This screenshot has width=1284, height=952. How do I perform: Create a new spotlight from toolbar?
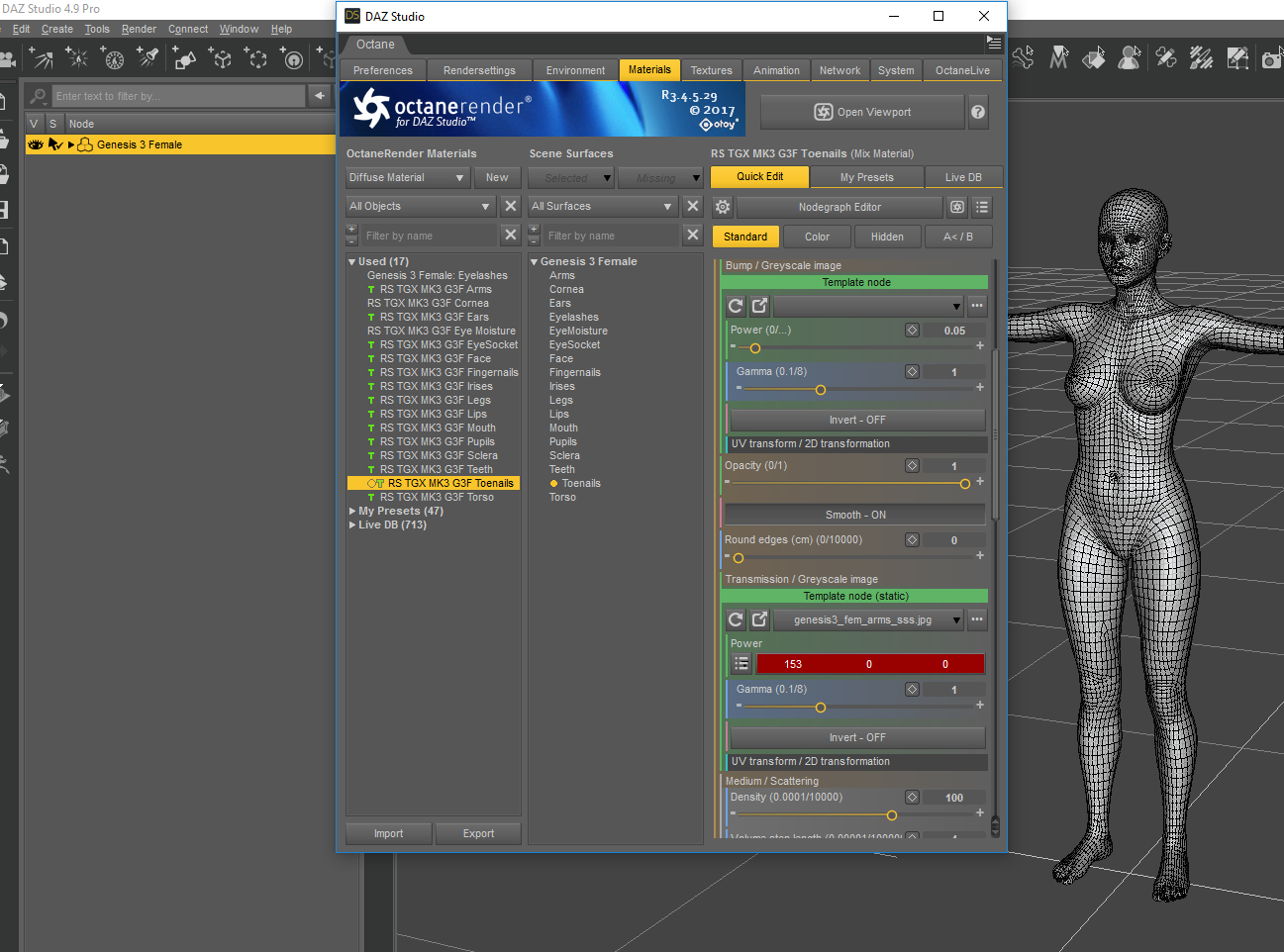tap(148, 59)
